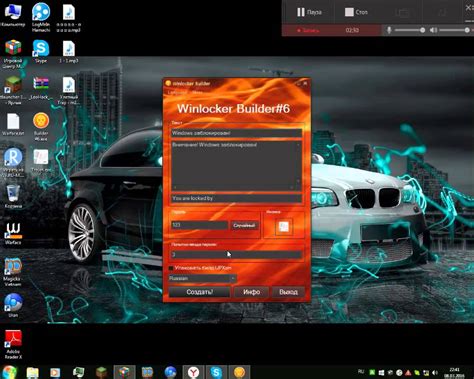This screenshot has width=474, height=379.
Task: Select the '1 - 1.mp3' file icon
Action: coord(69,51)
